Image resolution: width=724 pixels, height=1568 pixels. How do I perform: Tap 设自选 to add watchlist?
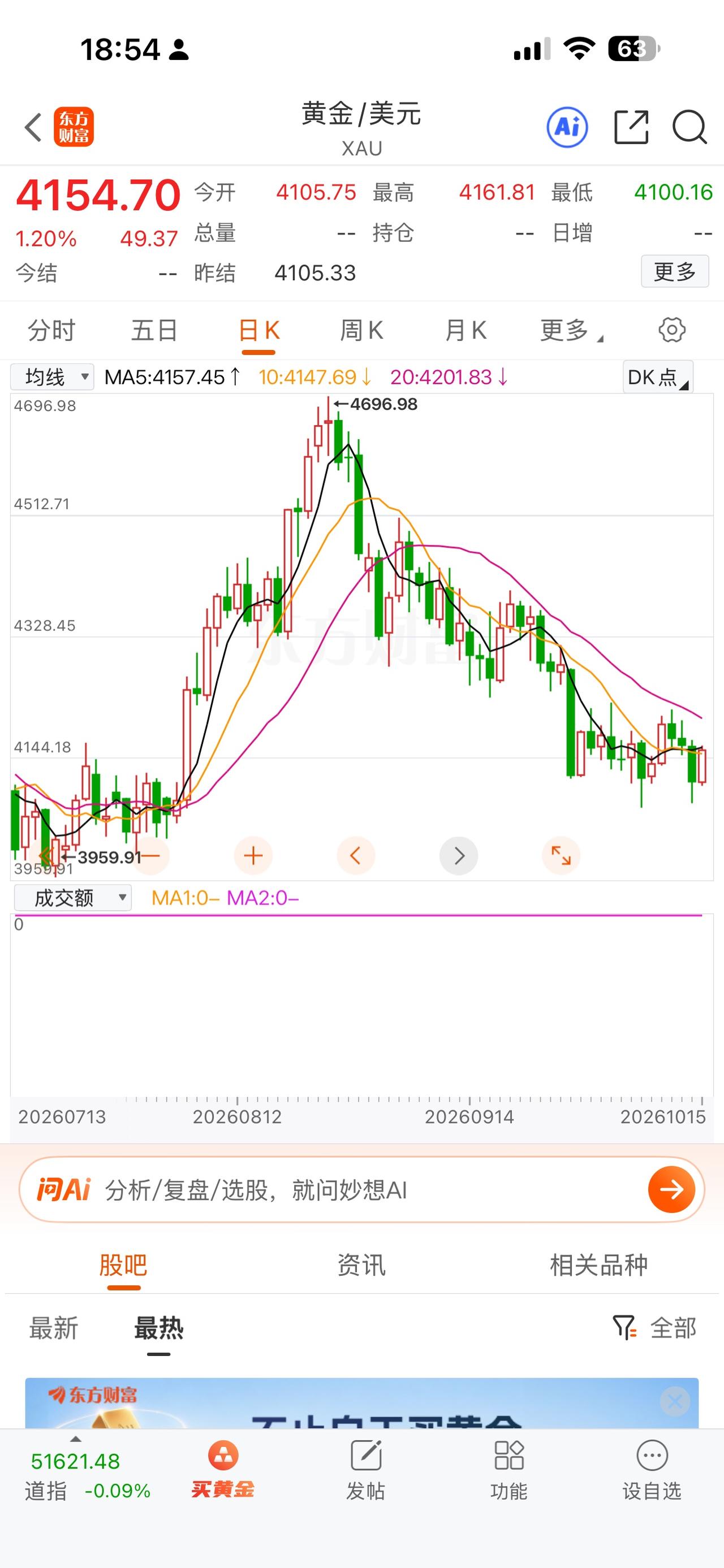652,1470
